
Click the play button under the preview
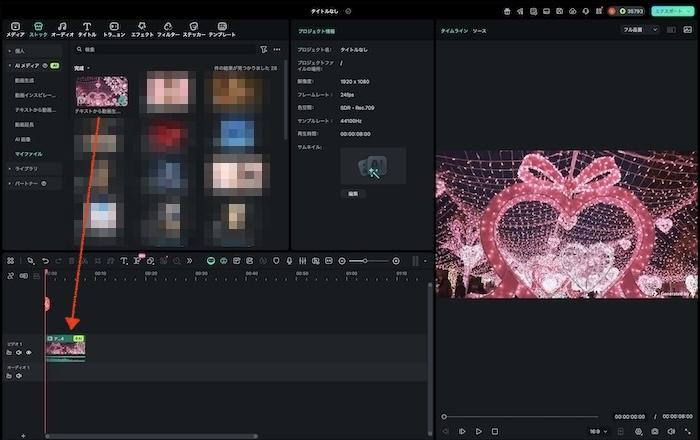tap(479, 431)
